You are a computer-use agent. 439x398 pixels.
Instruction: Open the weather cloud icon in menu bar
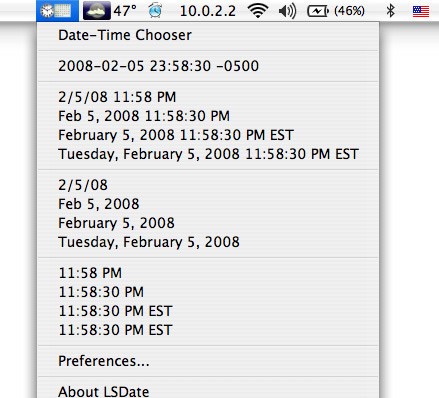[x=97, y=11]
